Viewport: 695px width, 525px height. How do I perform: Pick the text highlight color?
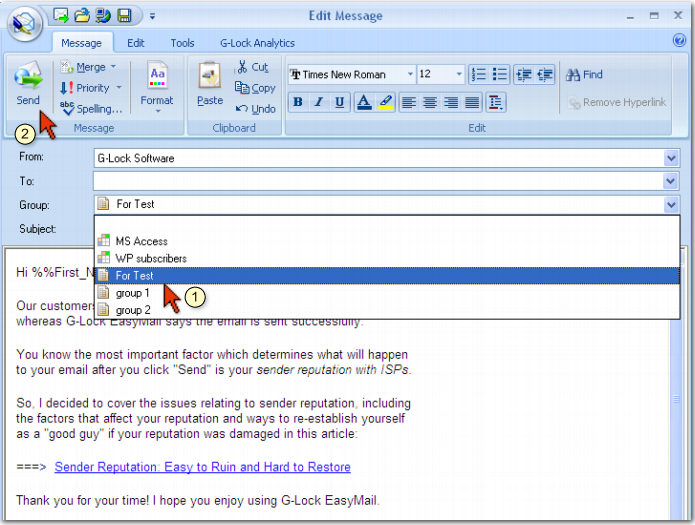click(x=386, y=102)
